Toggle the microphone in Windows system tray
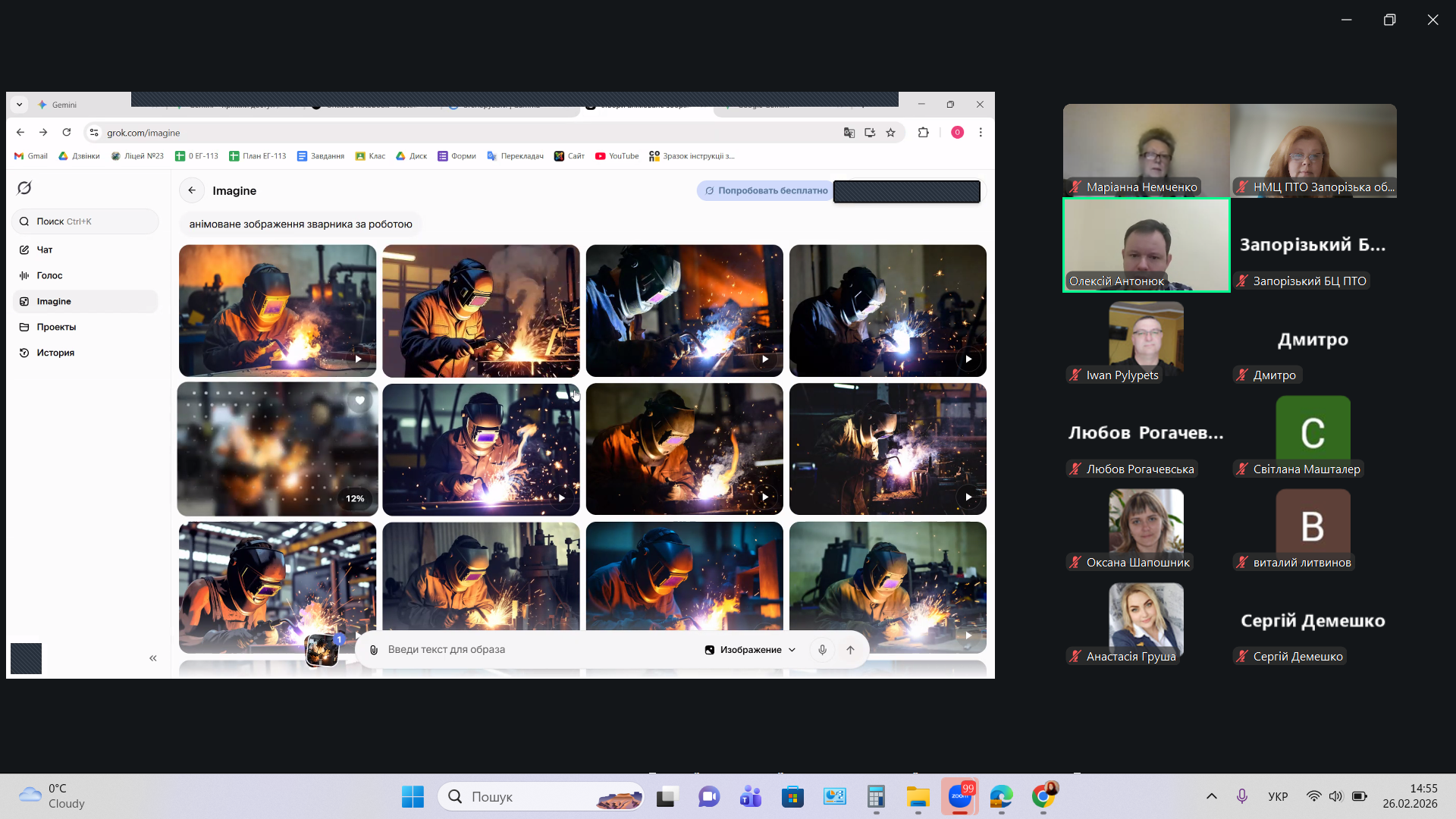The height and width of the screenshot is (819, 1456). point(1241,796)
